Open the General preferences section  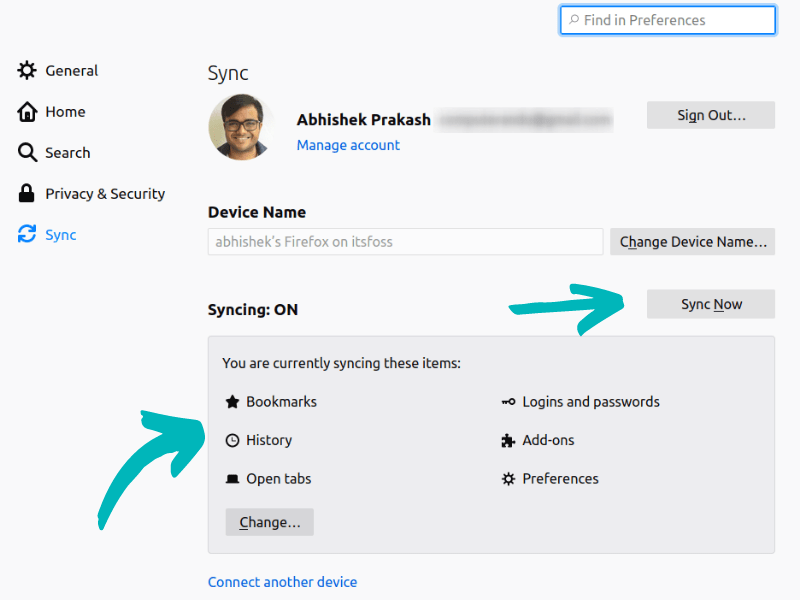click(71, 71)
